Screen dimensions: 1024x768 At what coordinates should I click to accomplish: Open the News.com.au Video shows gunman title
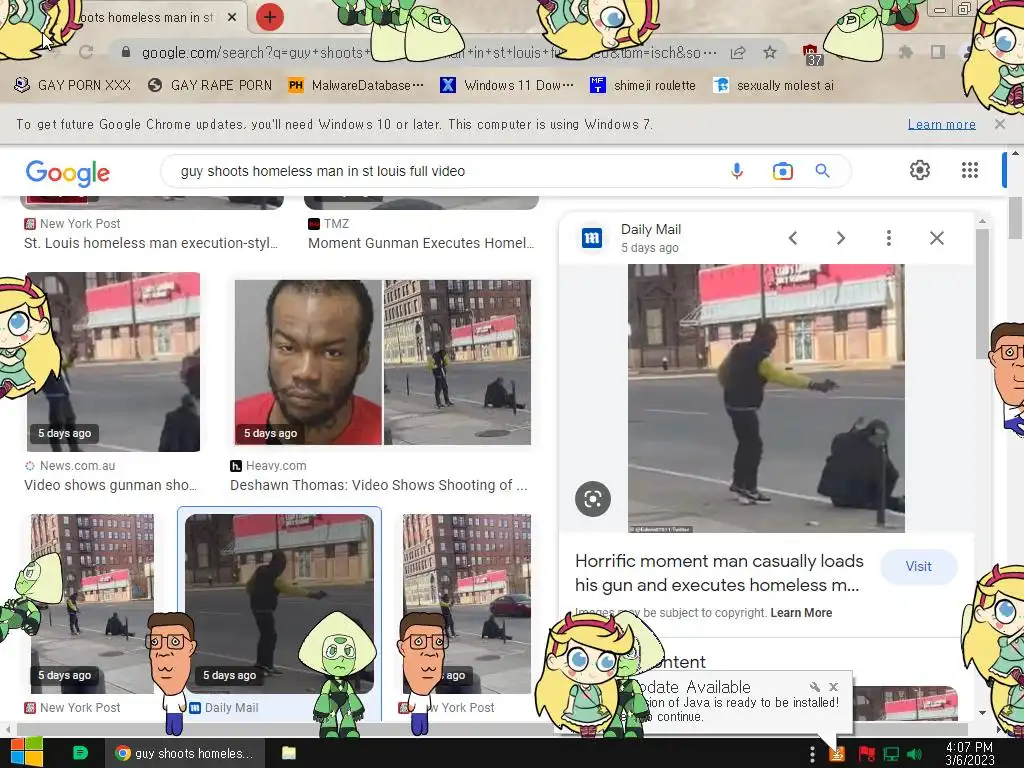click(x=110, y=485)
